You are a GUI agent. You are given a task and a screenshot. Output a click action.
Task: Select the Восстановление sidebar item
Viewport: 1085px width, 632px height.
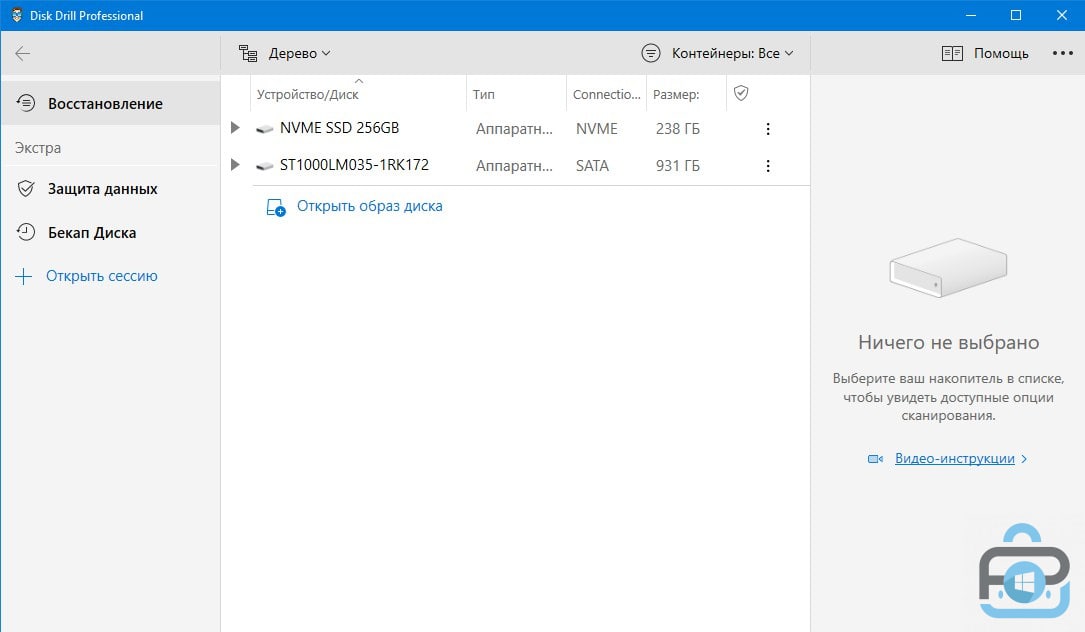(105, 104)
